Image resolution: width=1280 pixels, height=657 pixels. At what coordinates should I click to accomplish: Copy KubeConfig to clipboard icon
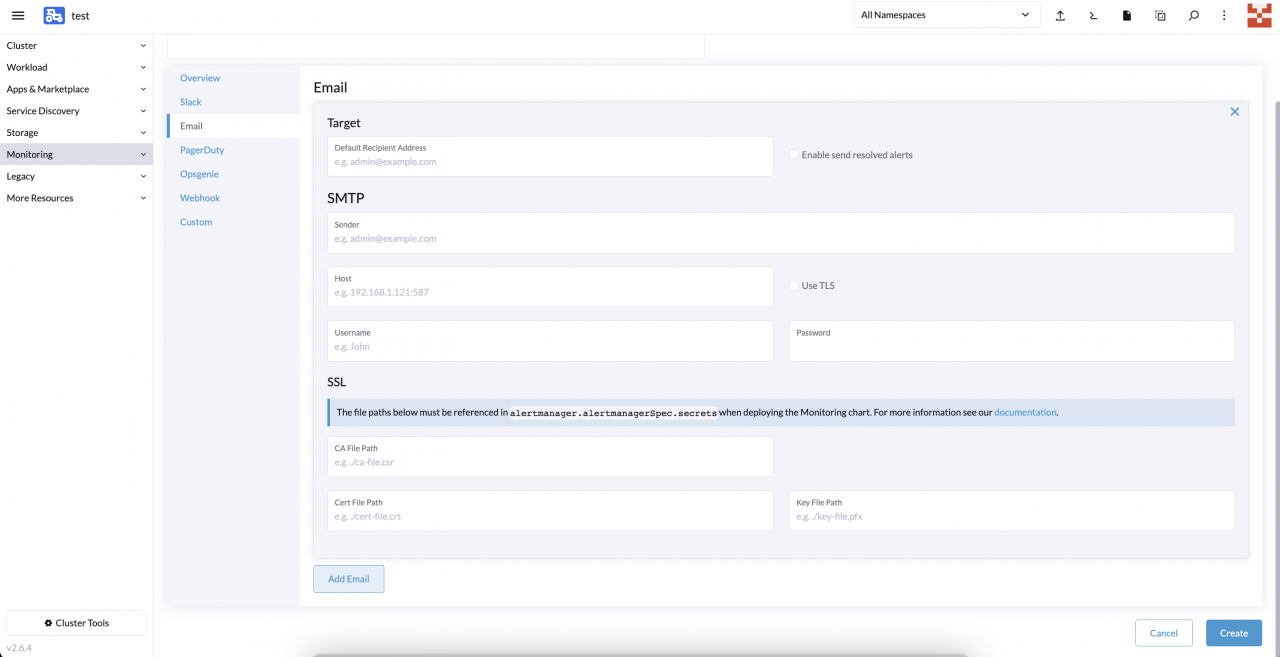[1160, 16]
